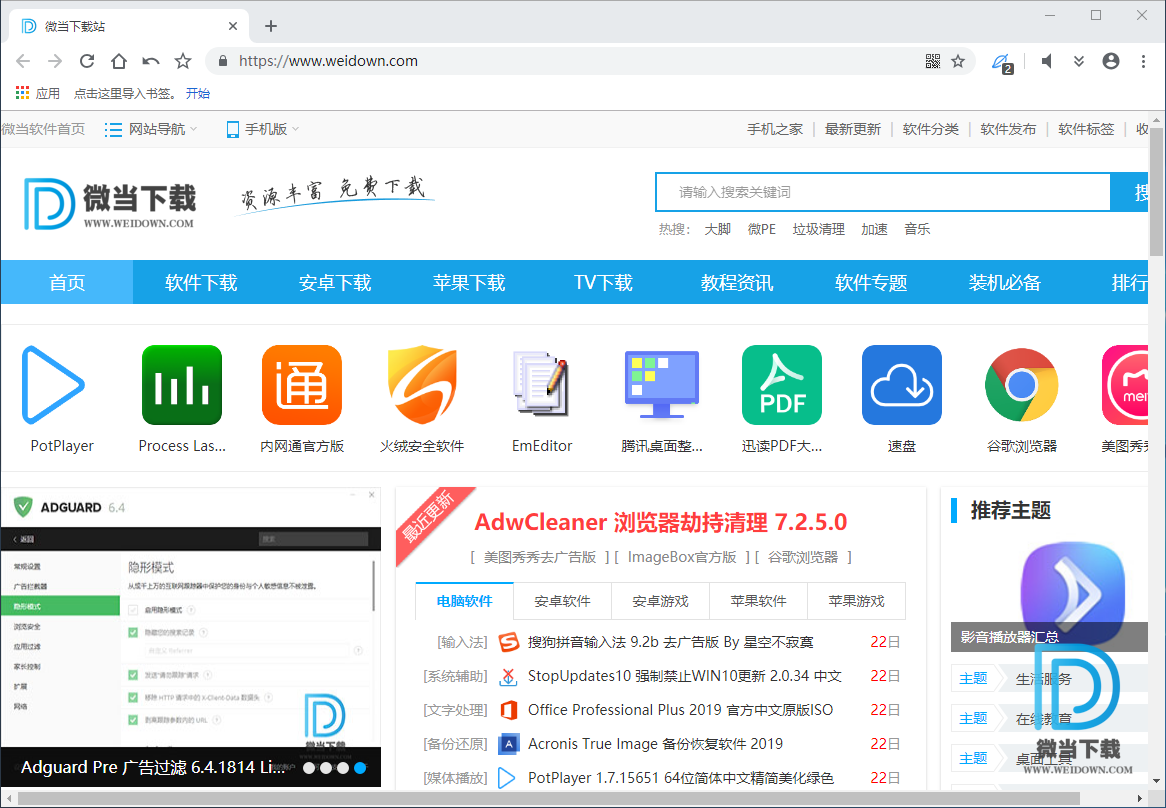Open the 软件分类 top link
Screen dimensions: 1166x808
(x=931, y=129)
